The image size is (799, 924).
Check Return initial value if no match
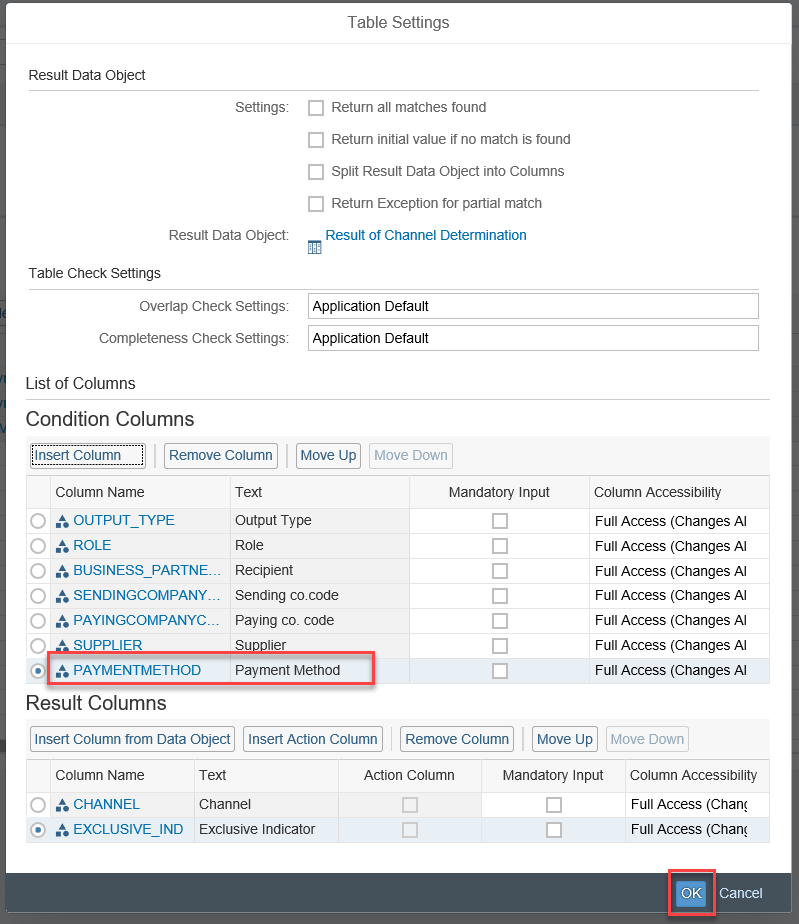tap(316, 140)
